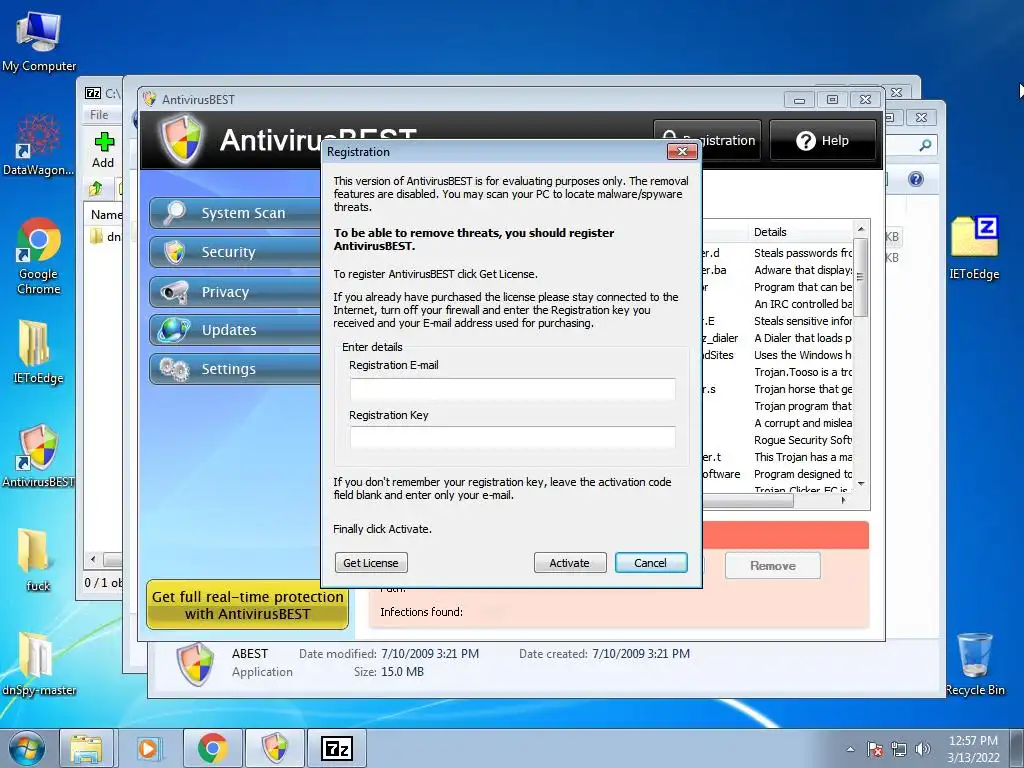The height and width of the screenshot is (768, 1024).
Task: Click the explorer search magnifier icon
Action: point(925,145)
